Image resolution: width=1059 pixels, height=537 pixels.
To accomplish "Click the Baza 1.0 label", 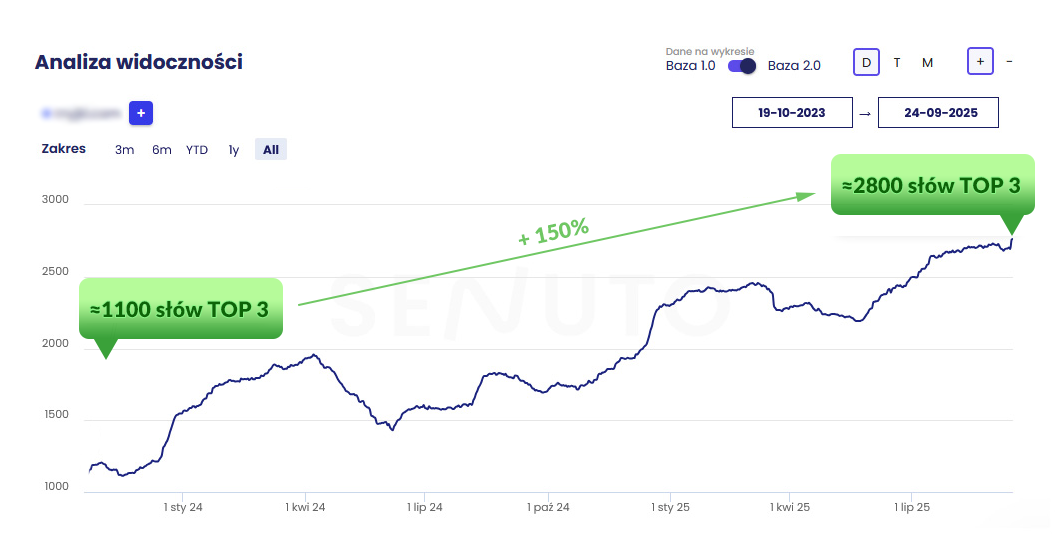I will pos(691,66).
